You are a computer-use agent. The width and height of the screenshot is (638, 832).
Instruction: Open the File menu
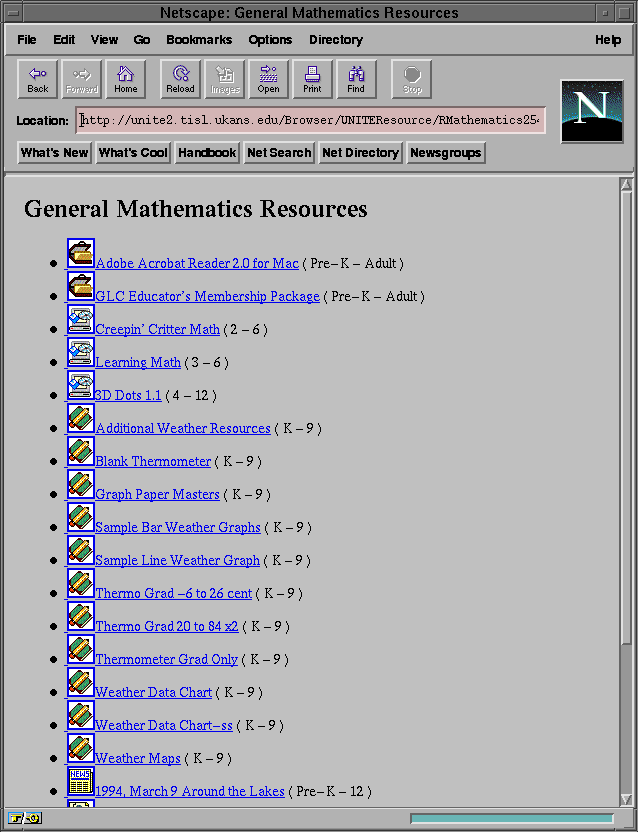point(27,40)
